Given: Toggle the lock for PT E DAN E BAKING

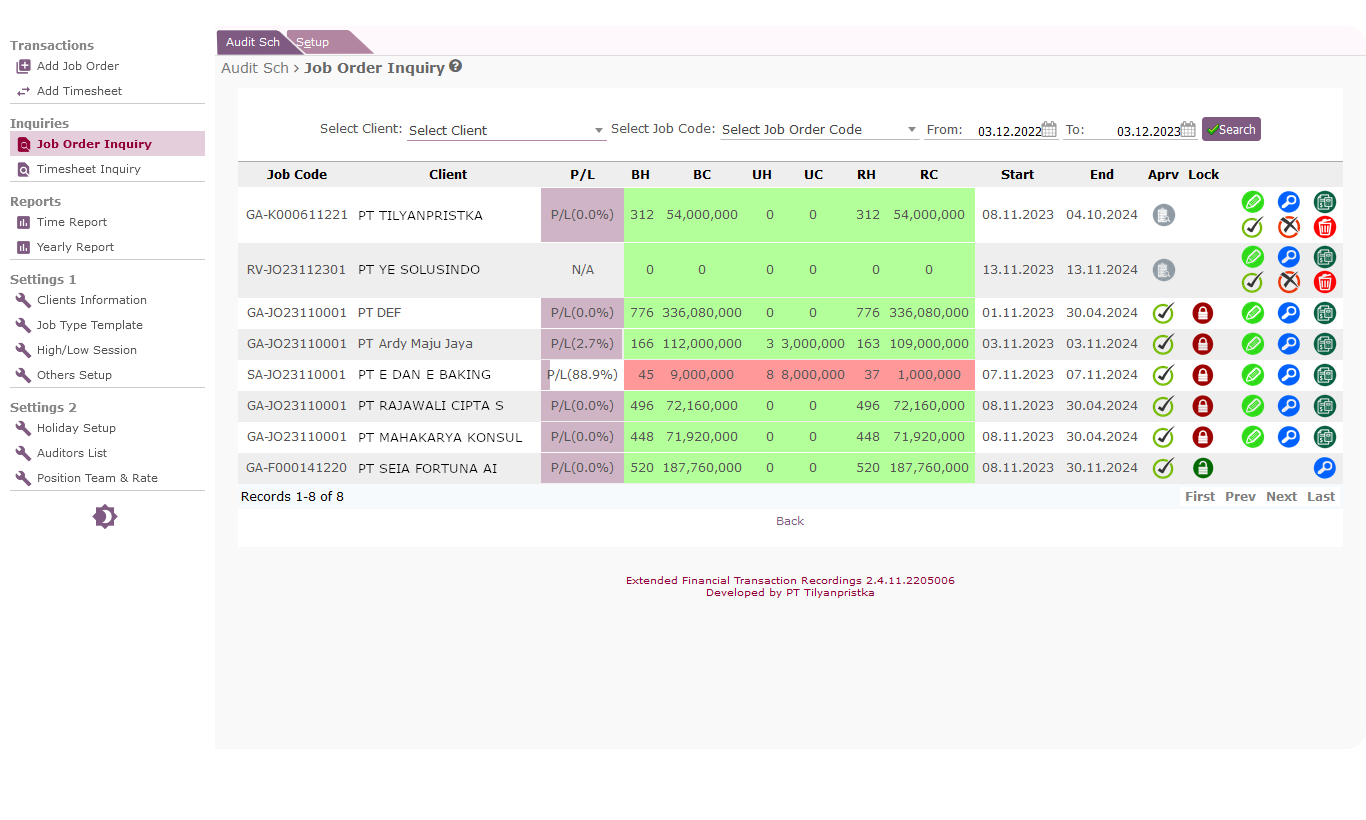Looking at the screenshot, I should 1202,375.
